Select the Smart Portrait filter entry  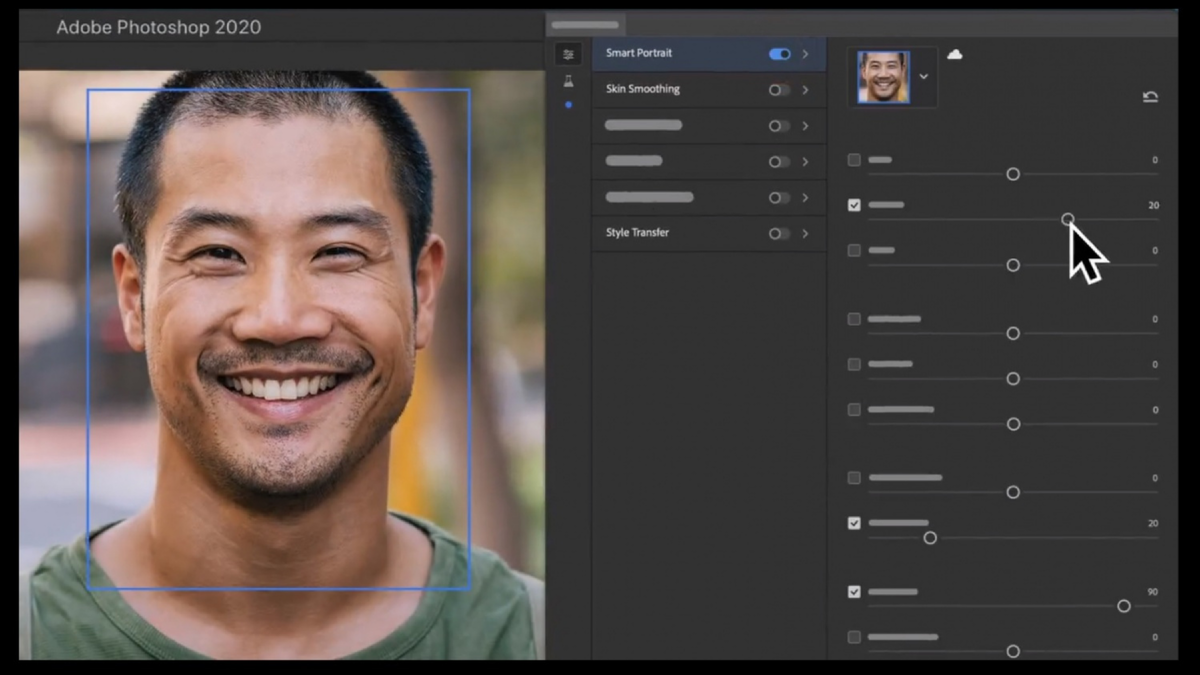[639, 53]
